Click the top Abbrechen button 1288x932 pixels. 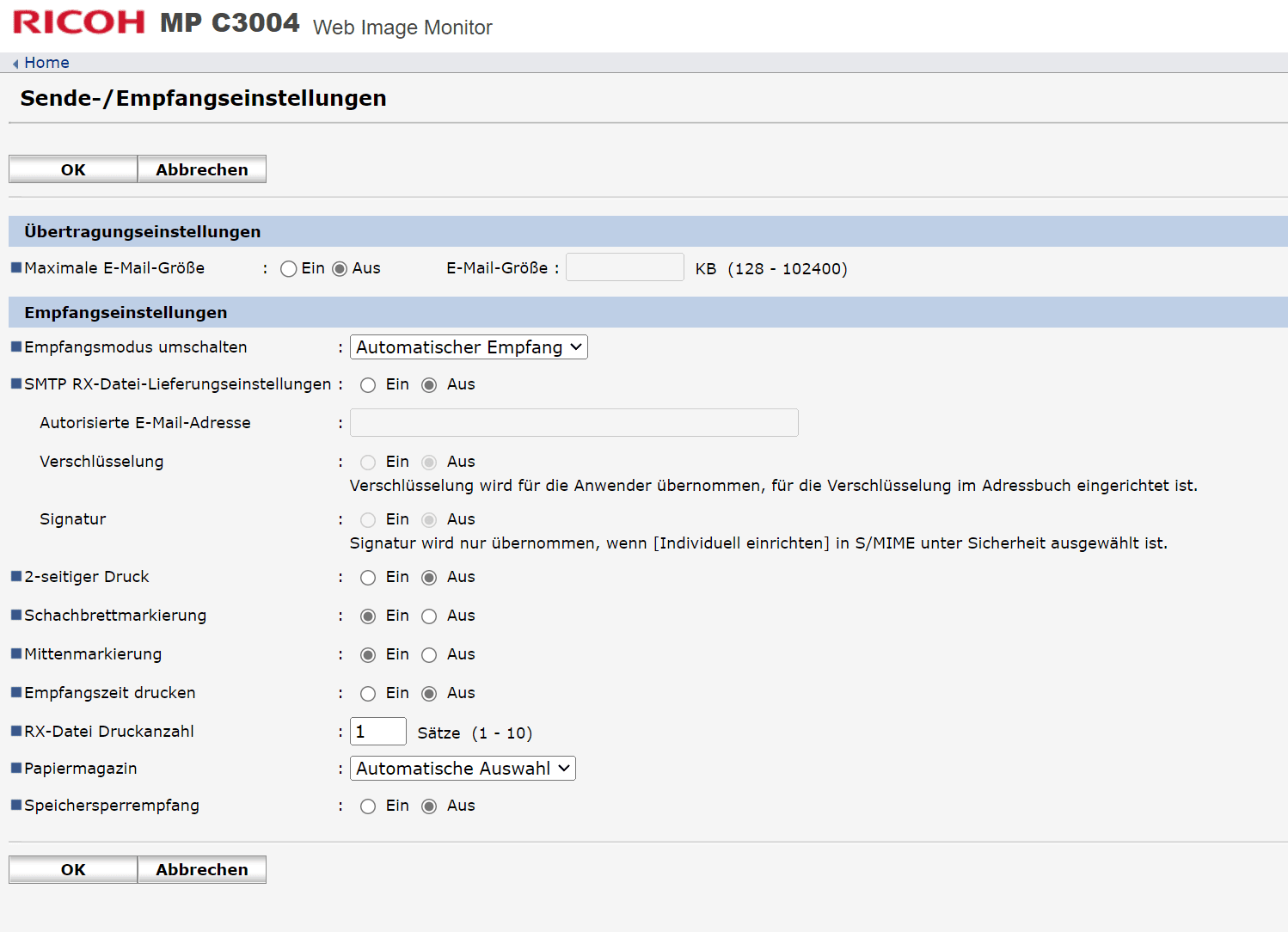pyautogui.click(x=202, y=169)
